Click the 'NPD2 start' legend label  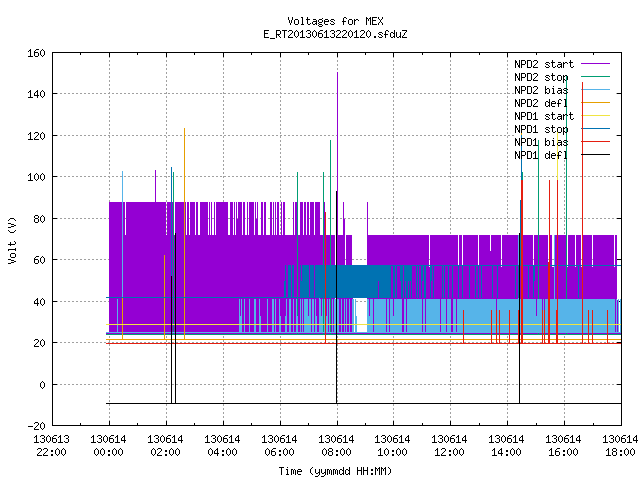tap(544, 64)
